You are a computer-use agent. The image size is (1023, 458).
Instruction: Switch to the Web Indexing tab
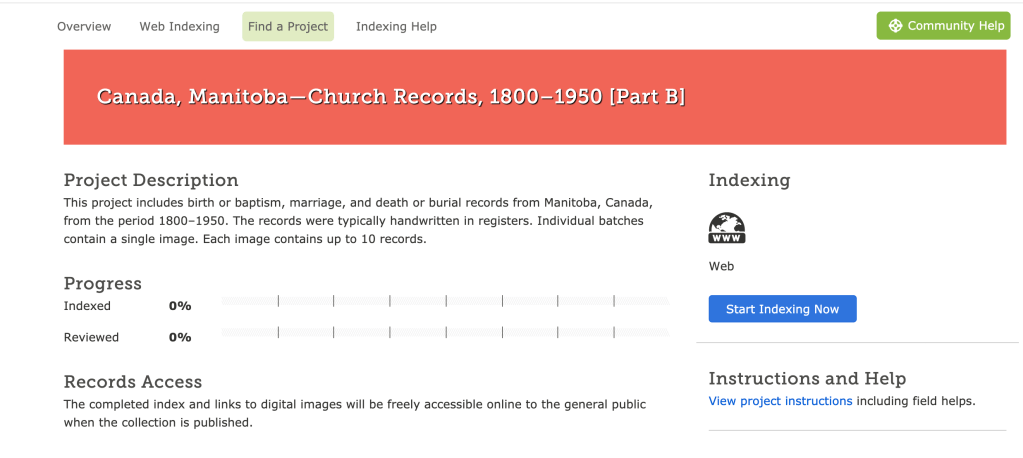click(x=179, y=26)
